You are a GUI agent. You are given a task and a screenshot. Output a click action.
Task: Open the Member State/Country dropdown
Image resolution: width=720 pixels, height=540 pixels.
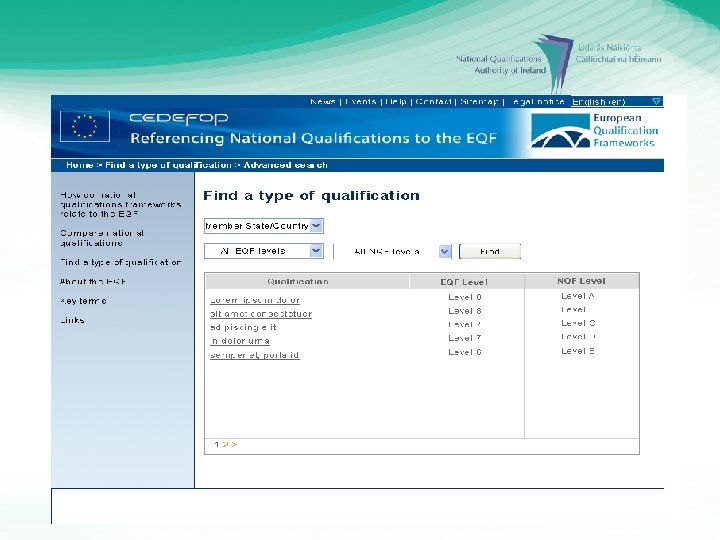tap(264, 226)
